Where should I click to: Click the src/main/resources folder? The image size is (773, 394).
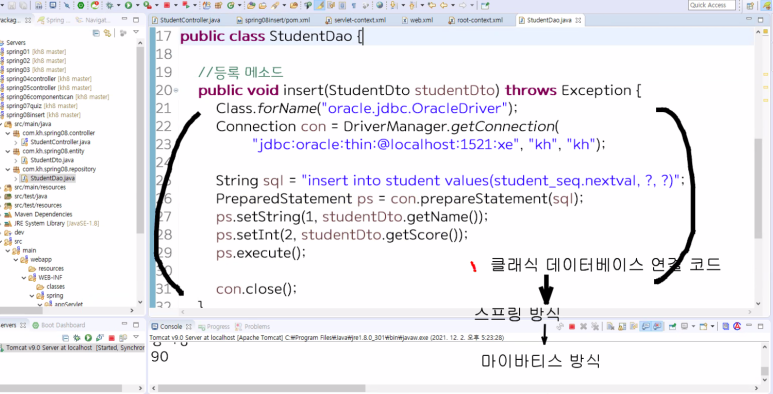tap(35, 187)
